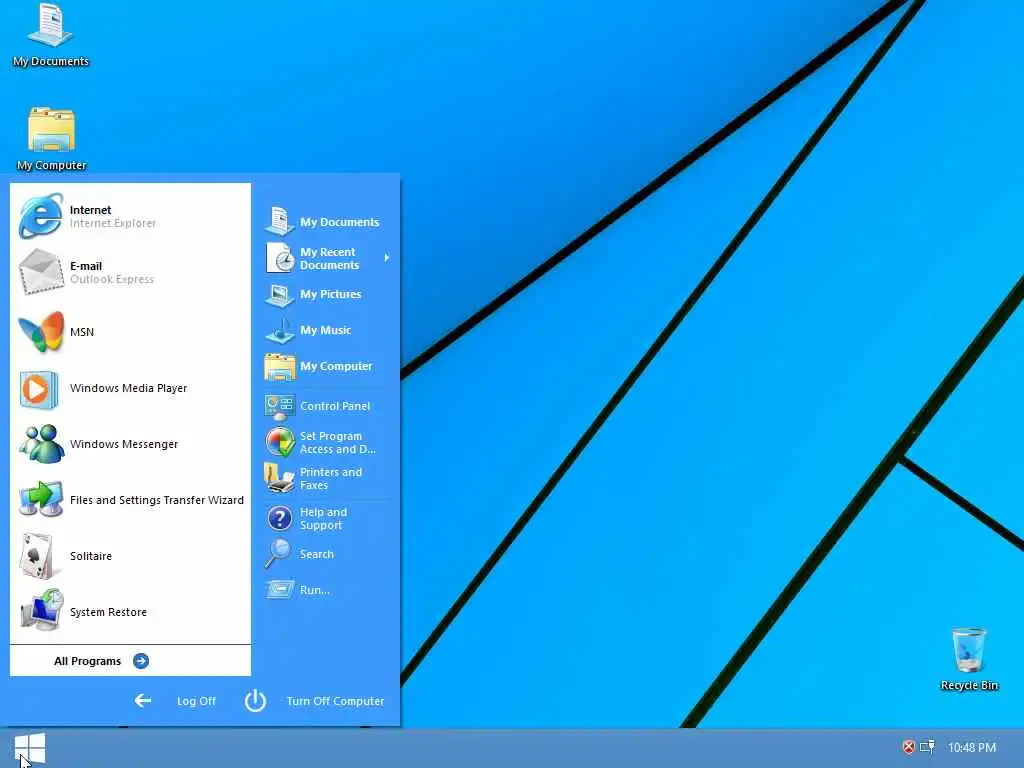Click the Search label in Start menu
This screenshot has width=1024, height=768.
click(x=317, y=554)
